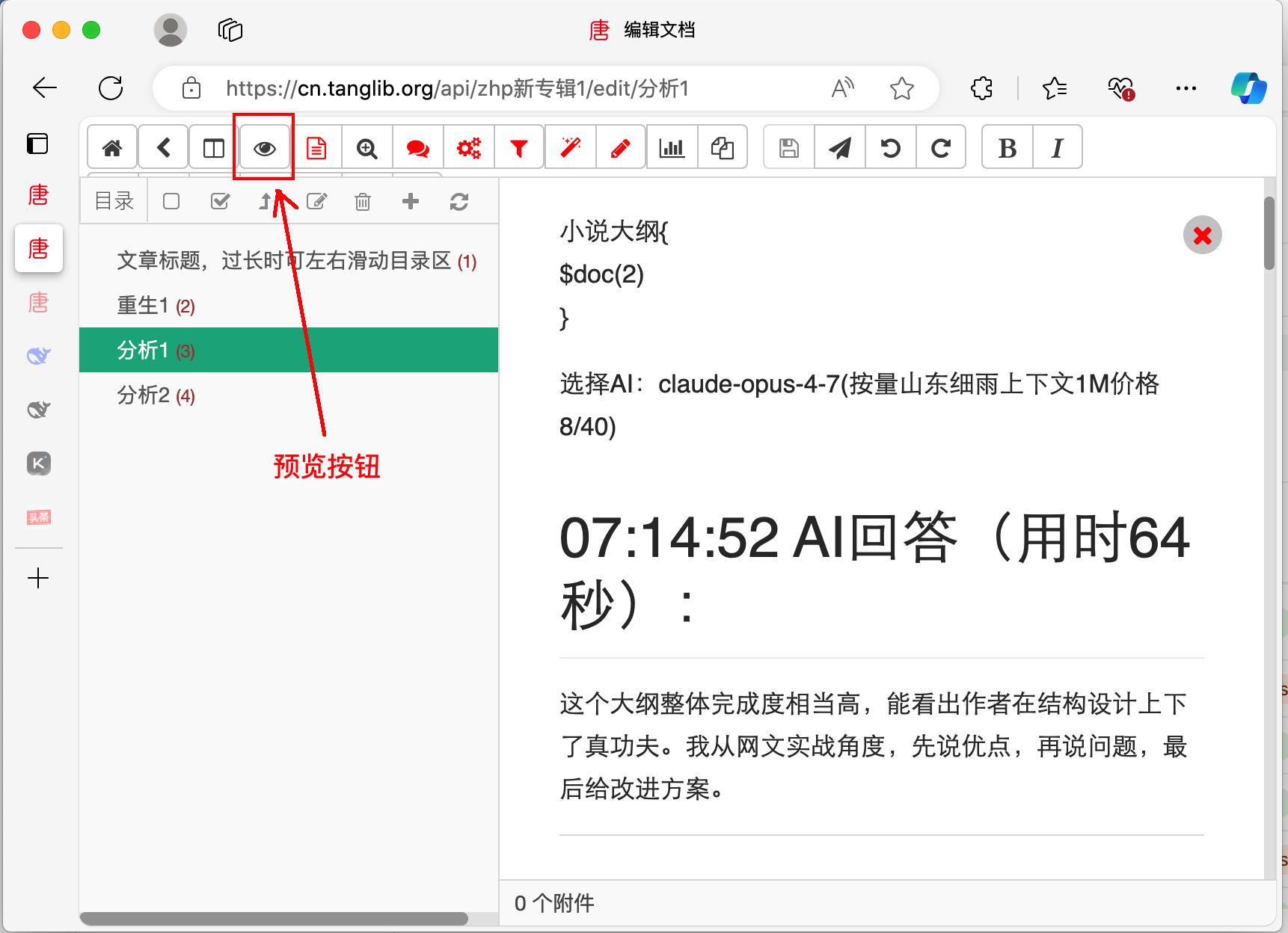1288x933 pixels.
Task: Open the red document icon
Action: click(316, 148)
